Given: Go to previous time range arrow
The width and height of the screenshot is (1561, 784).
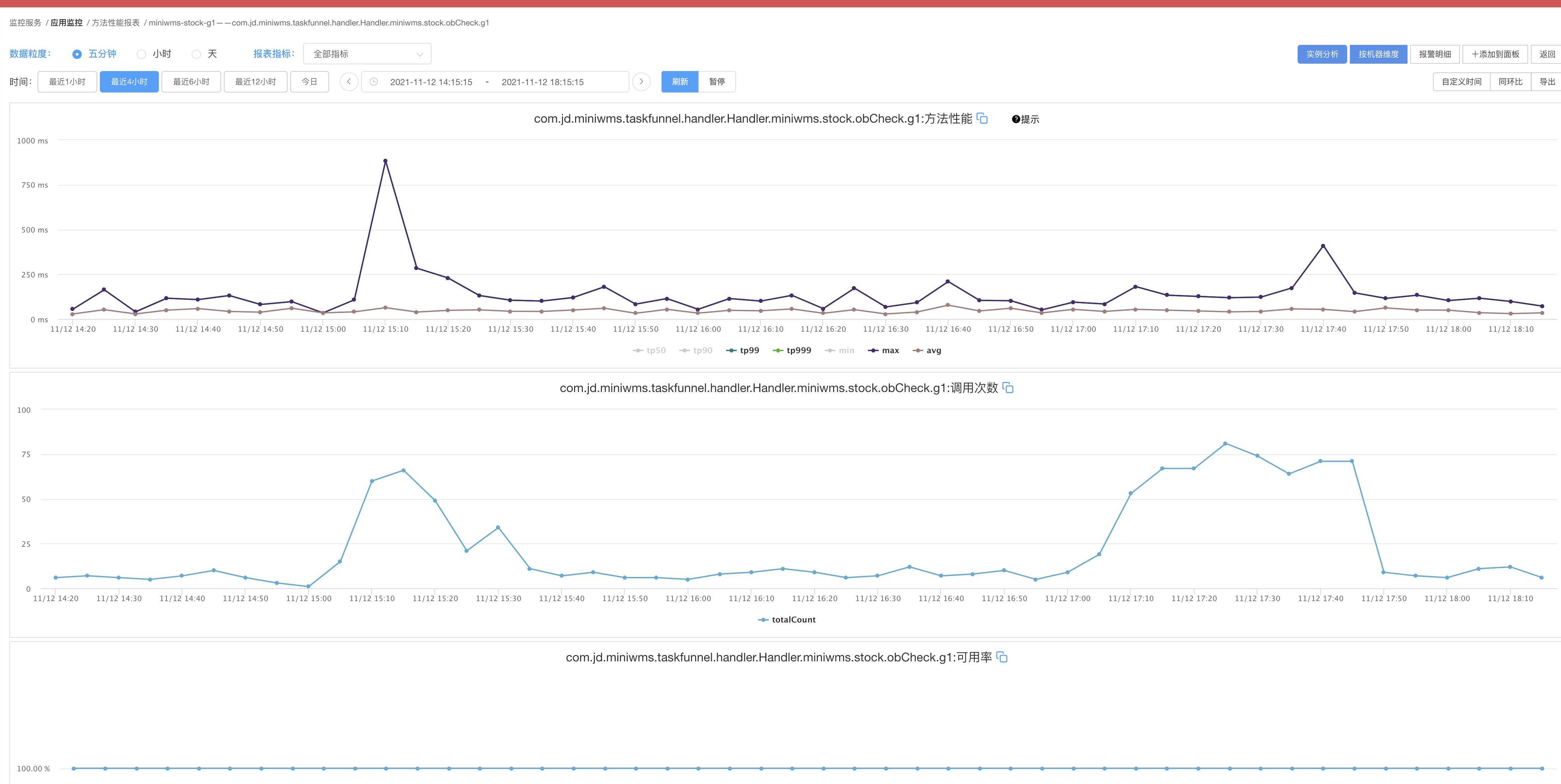Looking at the screenshot, I should 349,82.
